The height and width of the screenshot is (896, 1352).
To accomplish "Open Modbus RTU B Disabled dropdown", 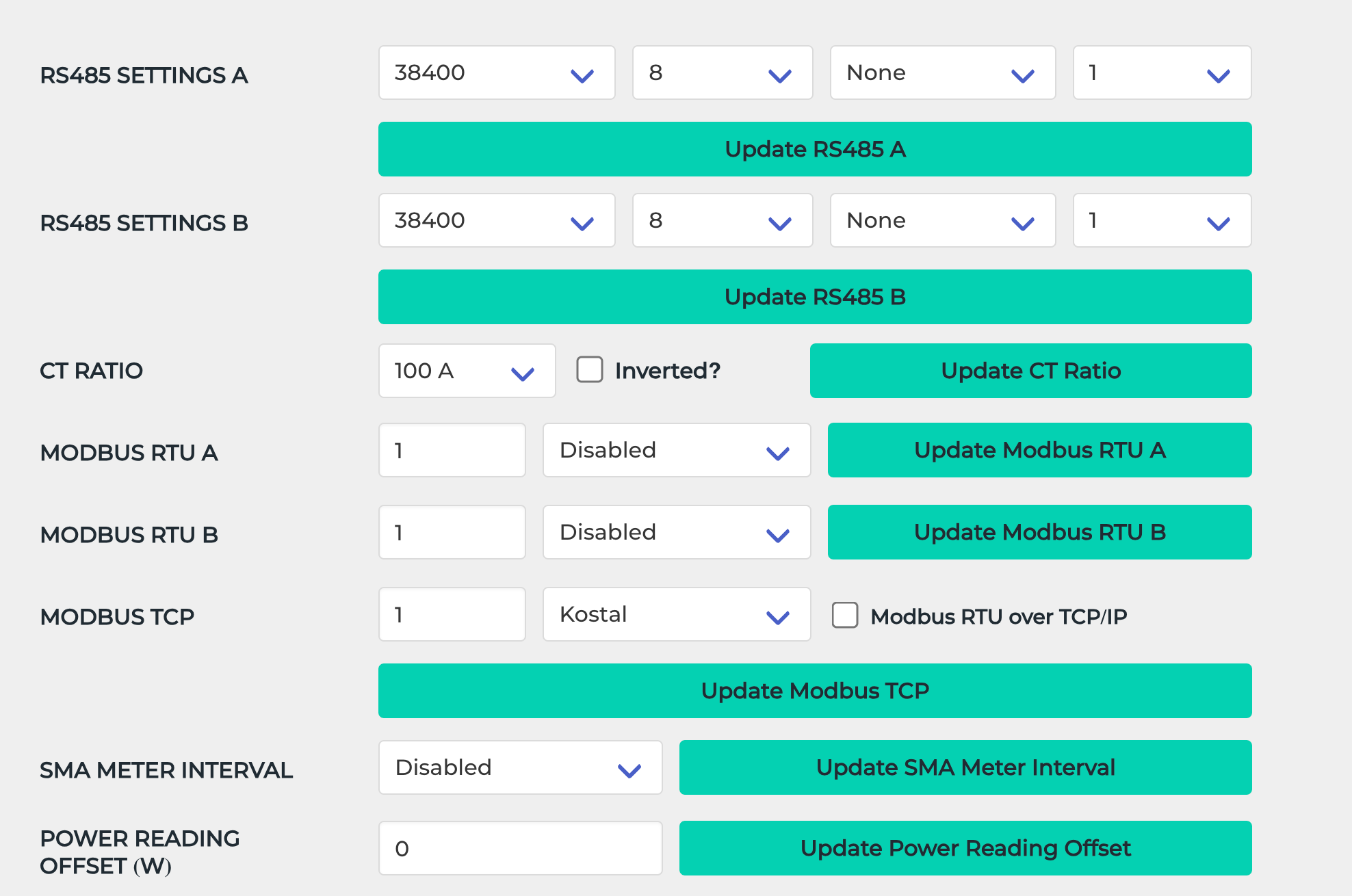I will (676, 533).
